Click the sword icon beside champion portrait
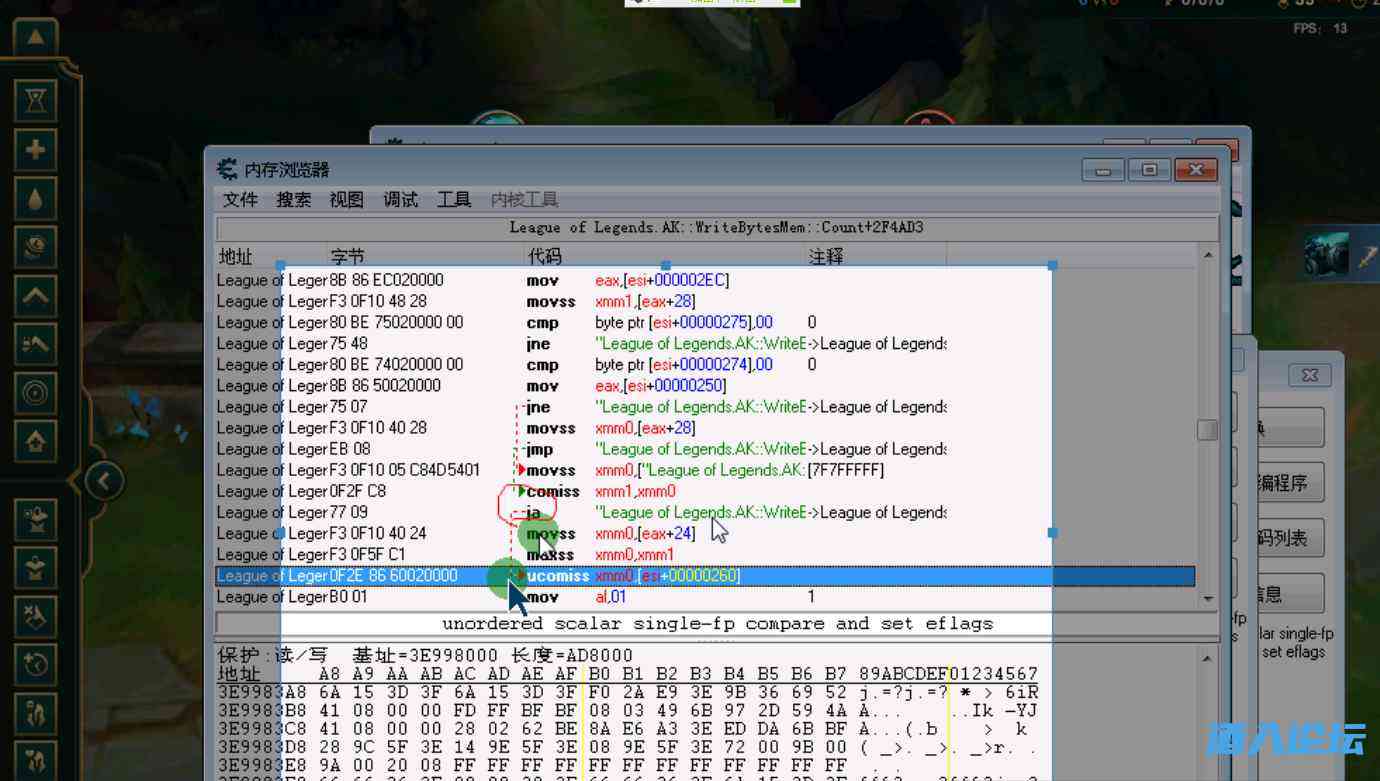1380x781 pixels. [1367, 256]
